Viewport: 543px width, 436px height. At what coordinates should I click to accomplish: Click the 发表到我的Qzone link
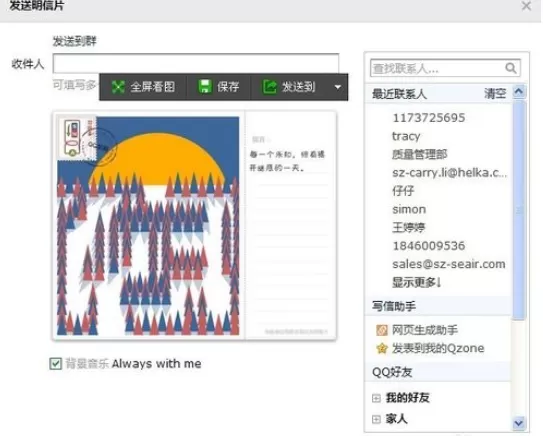pos(438,348)
